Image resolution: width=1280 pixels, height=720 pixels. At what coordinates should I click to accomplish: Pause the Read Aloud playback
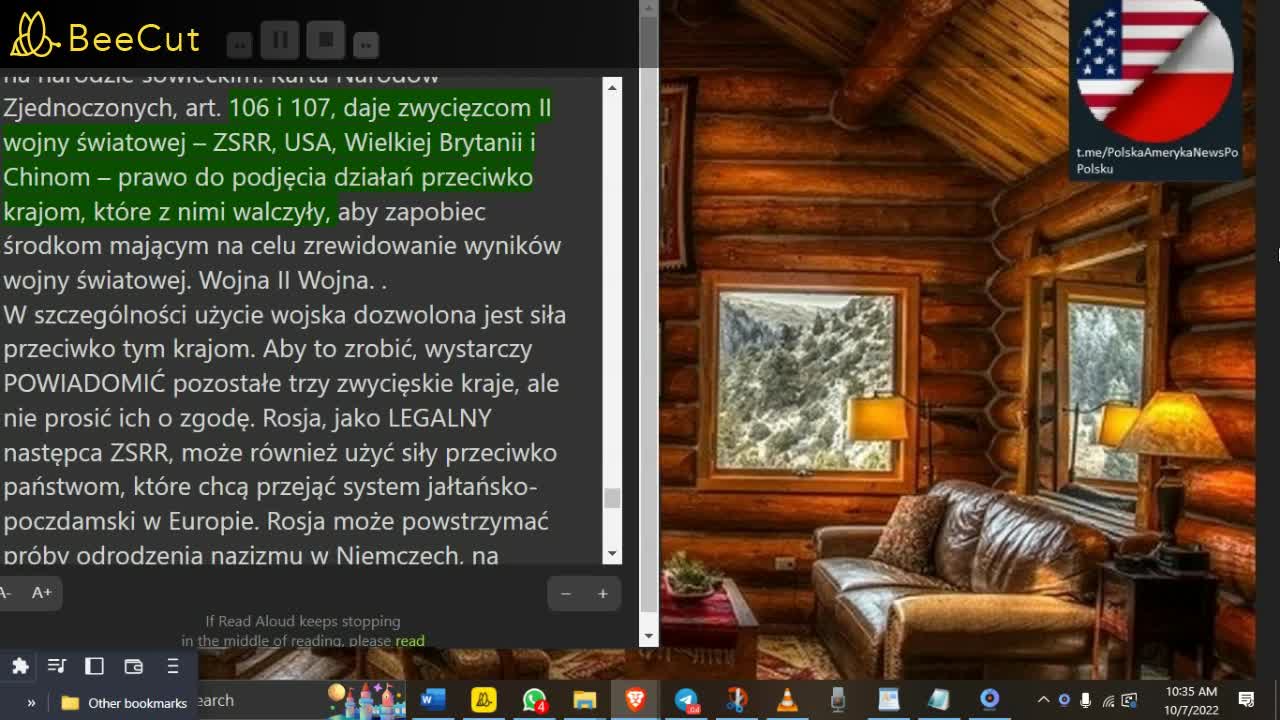(280, 41)
